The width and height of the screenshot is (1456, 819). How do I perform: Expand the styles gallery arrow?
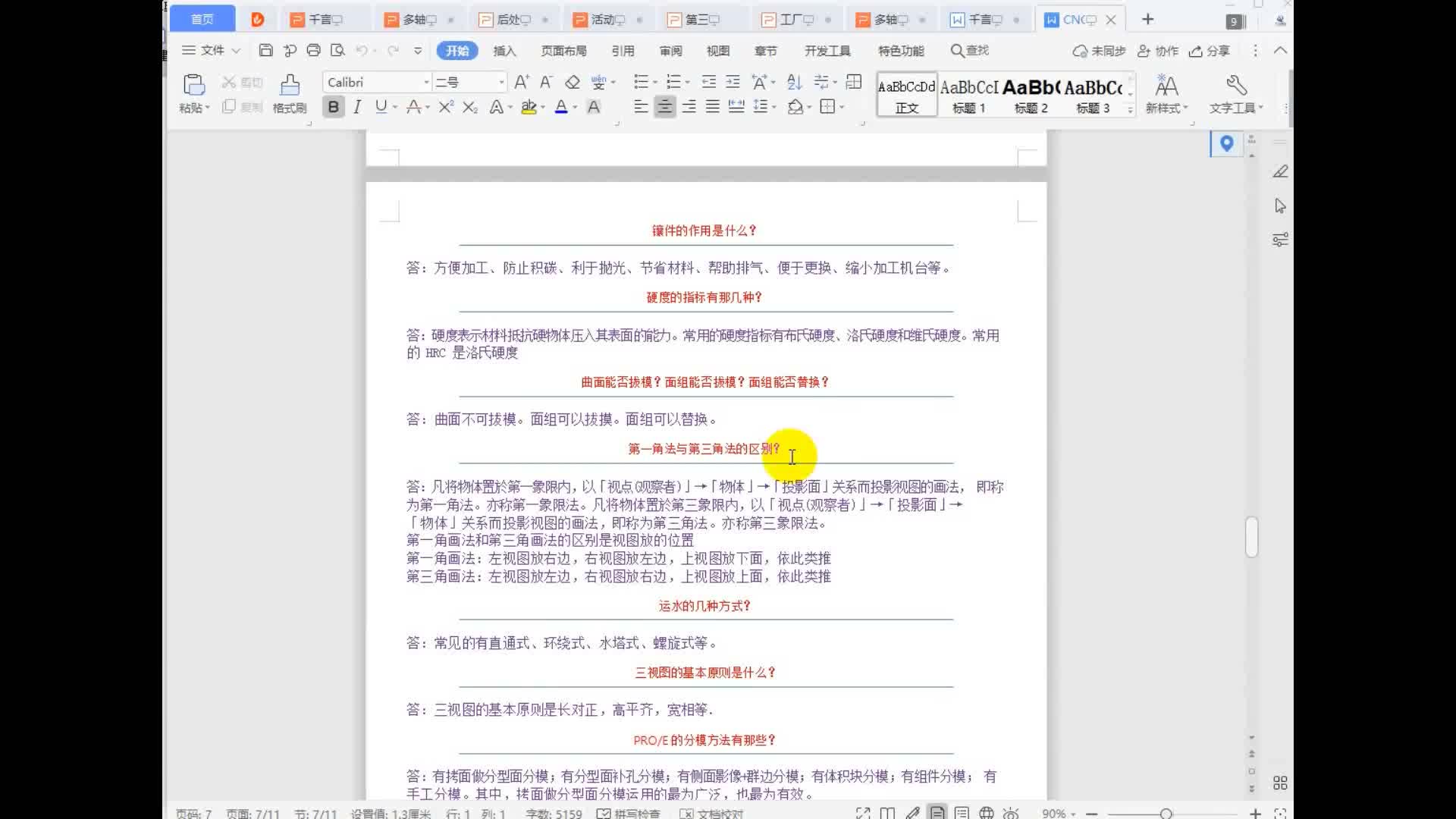coord(1130,110)
